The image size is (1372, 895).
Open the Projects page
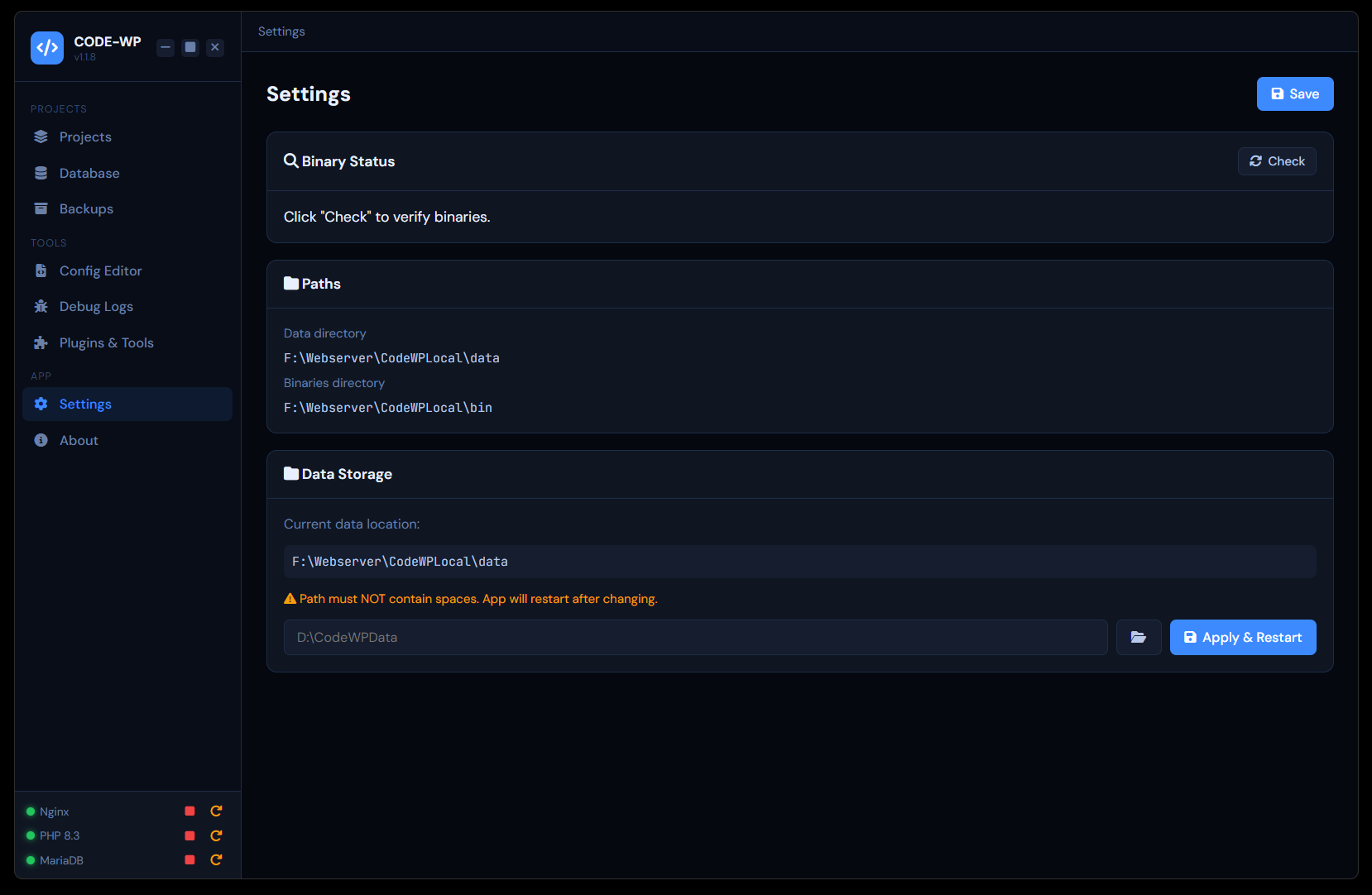[85, 137]
